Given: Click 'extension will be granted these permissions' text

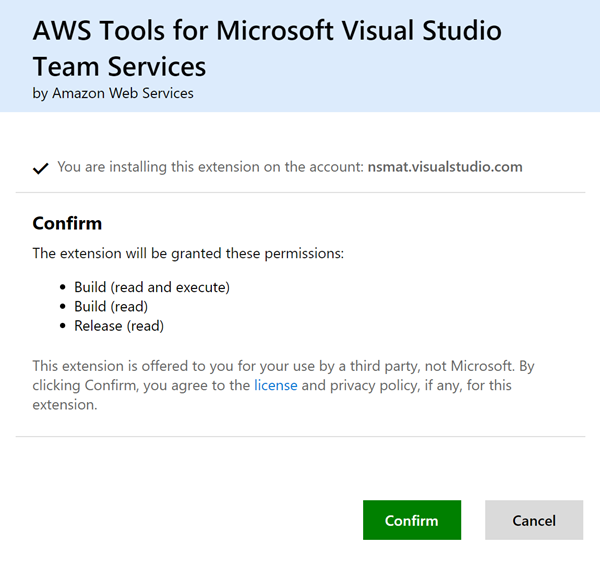Looking at the screenshot, I should 188,254.
